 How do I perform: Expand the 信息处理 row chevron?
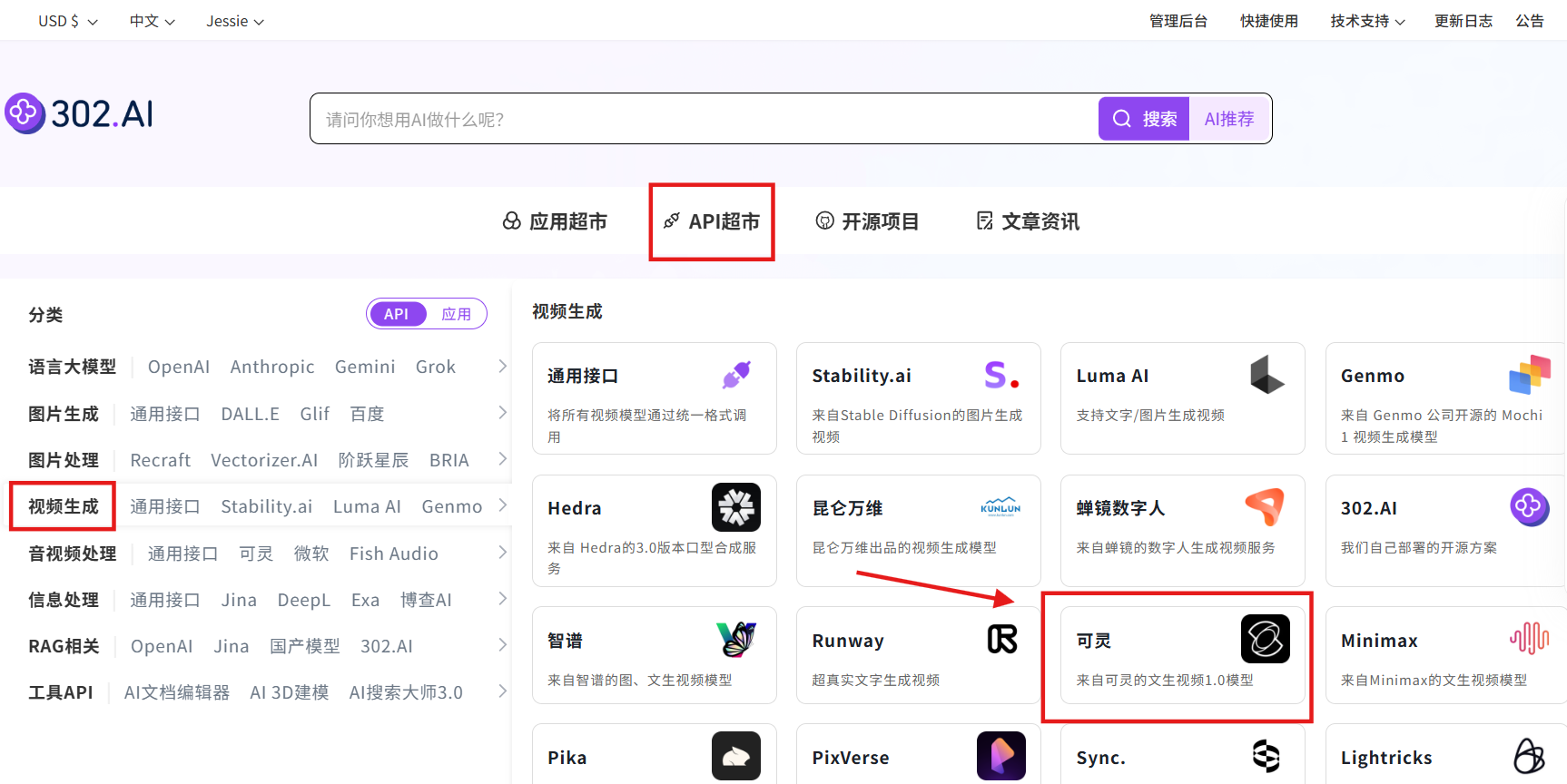click(x=502, y=598)
